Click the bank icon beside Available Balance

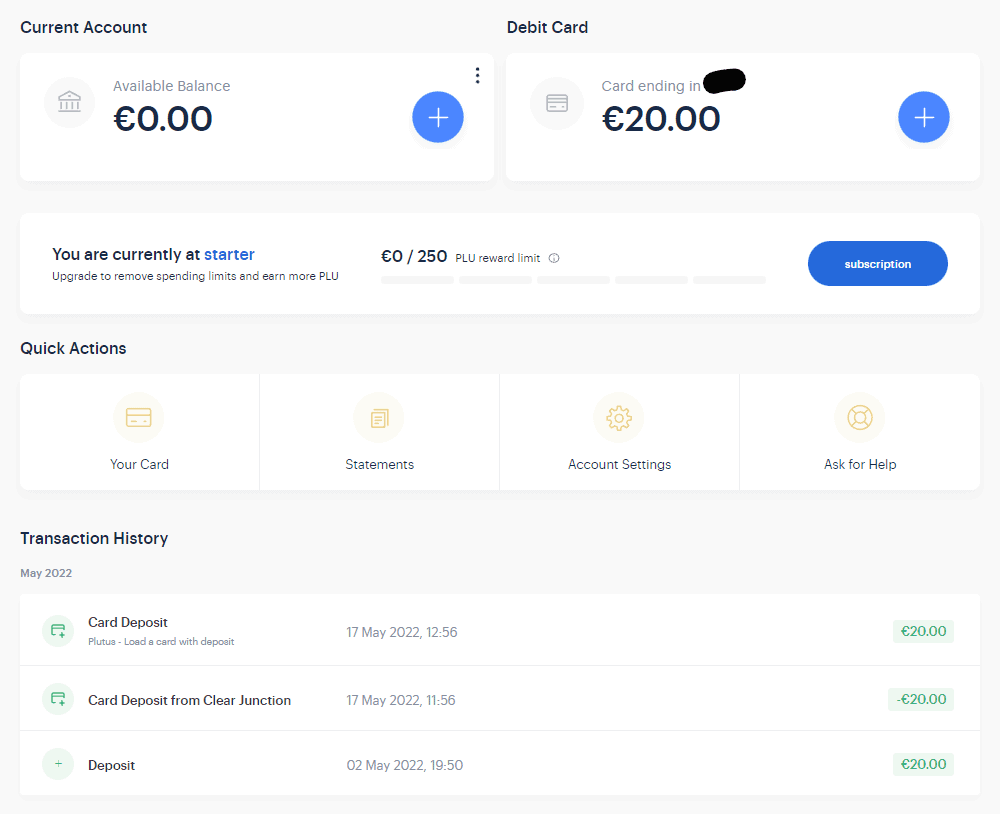(x=70, y=102)
